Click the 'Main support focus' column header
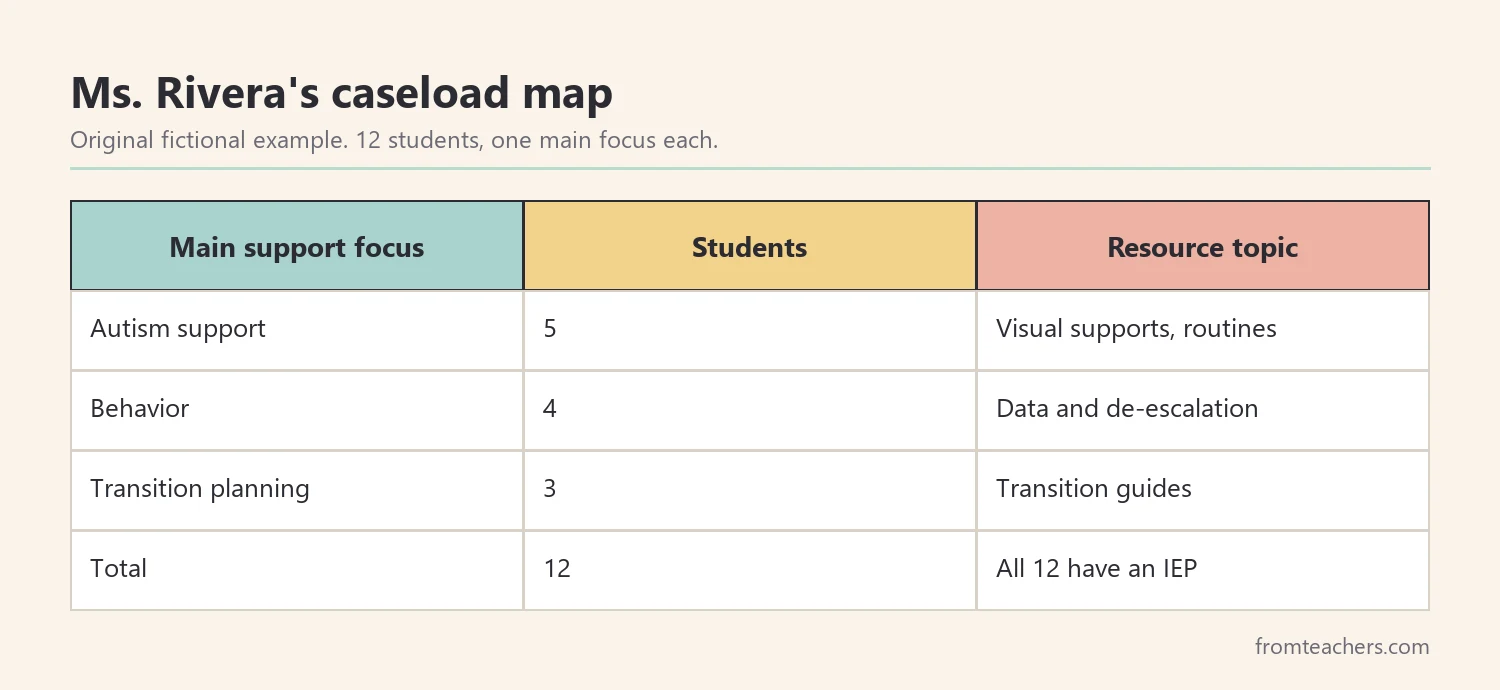Viewport: 1500px width, 690px height. tap(297, 246)
